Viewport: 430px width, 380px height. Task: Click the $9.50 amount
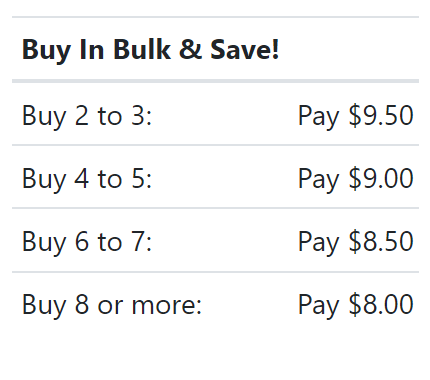pyautogui.click(x=381, y=115)
